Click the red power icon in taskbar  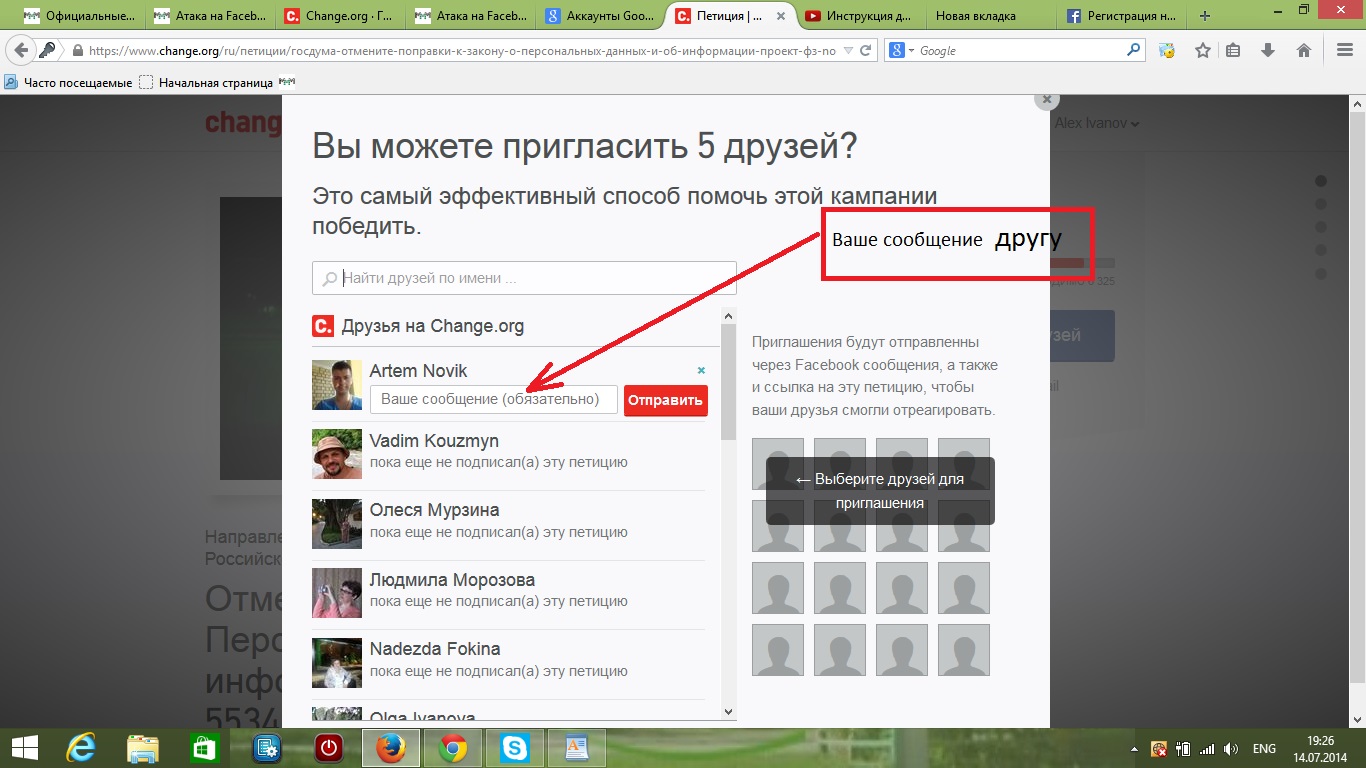click(329, 747)
